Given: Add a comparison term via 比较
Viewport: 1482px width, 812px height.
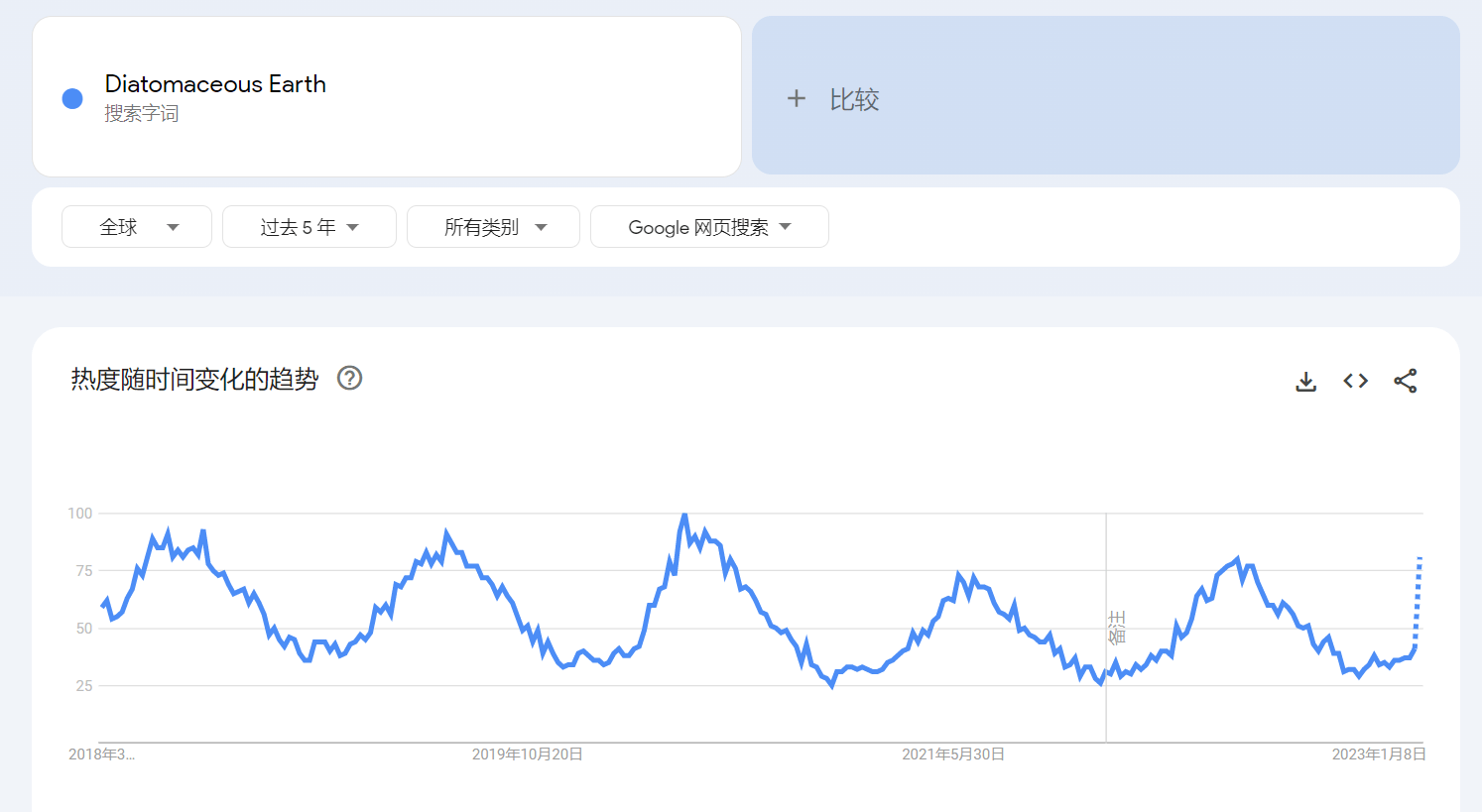Looking at the screenshot, I should pos(1106,95).
